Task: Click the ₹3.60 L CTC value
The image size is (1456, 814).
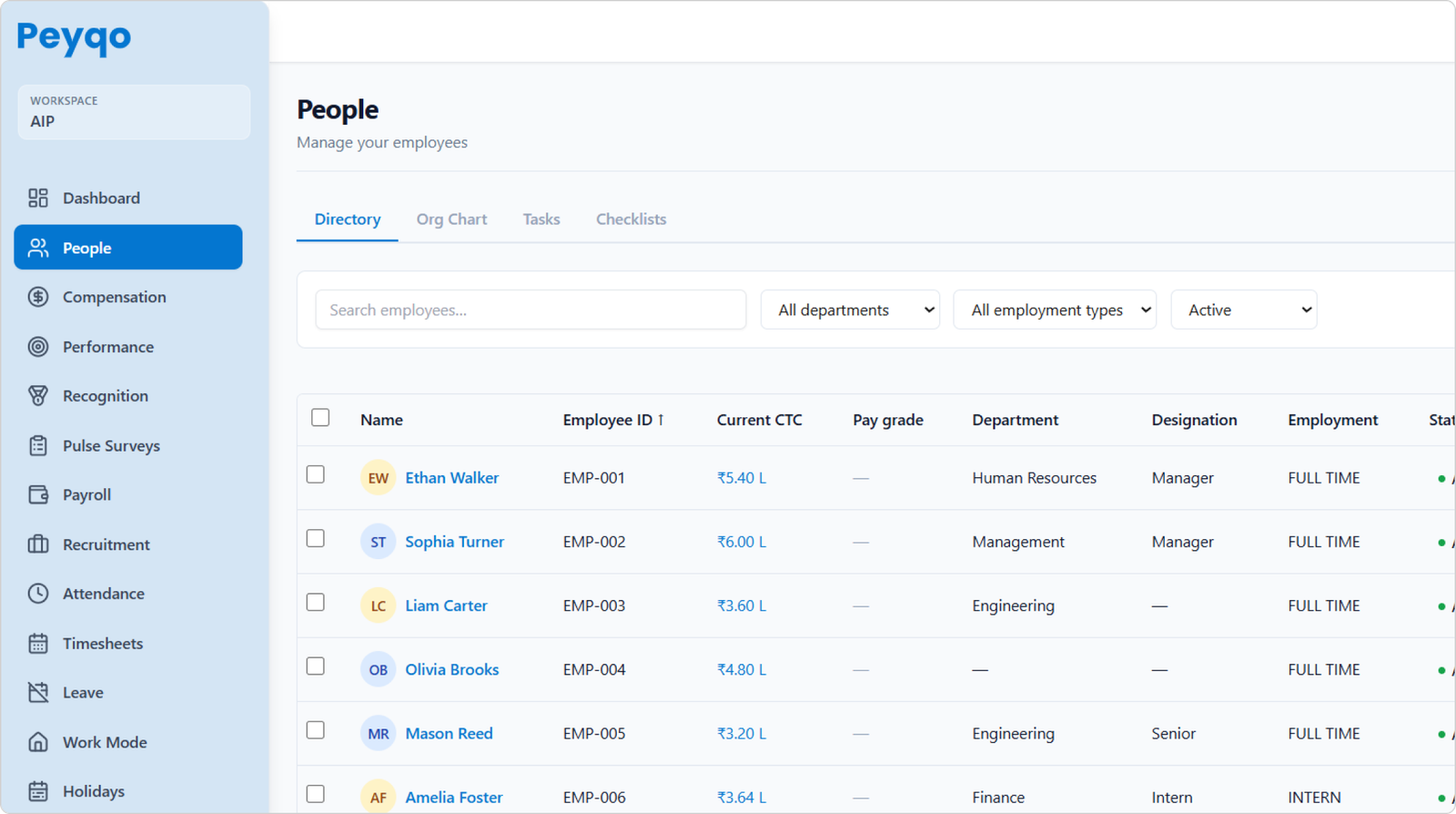Action: coord(742,605)
